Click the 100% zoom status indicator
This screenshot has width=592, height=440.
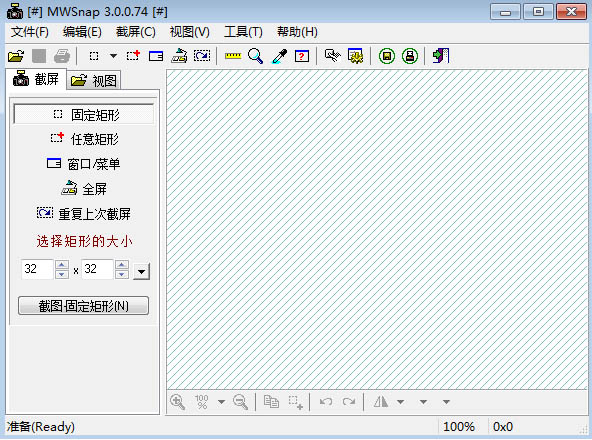[459, 427]
